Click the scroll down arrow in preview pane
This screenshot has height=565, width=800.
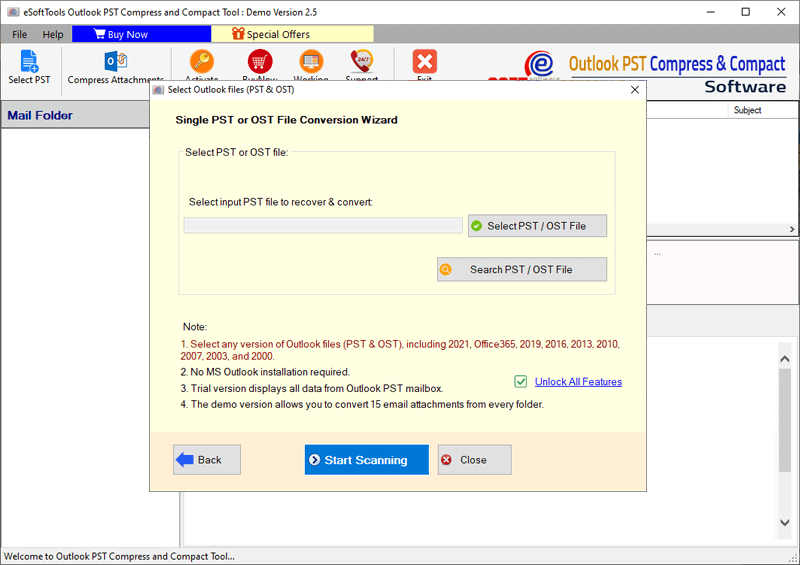click(785, 523)
